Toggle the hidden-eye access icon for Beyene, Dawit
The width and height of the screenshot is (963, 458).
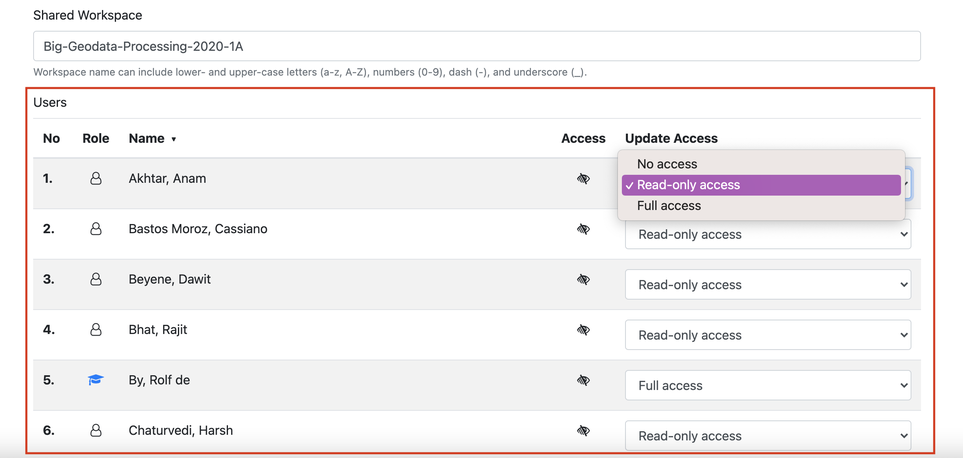[x=583, y=280]
